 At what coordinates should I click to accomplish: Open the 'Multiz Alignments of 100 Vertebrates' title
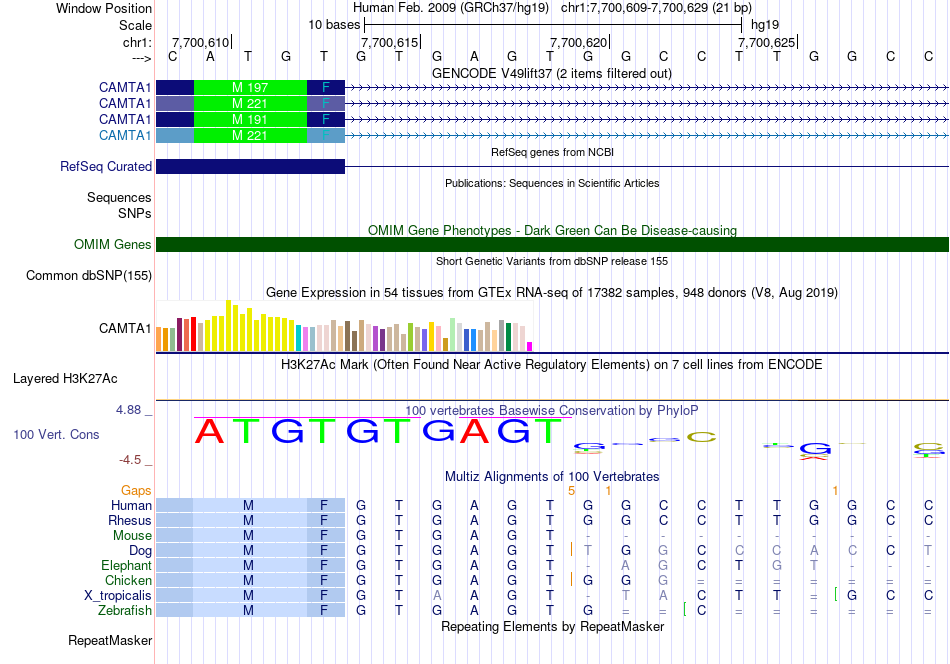pyautogui.click(x=552, y=476)
